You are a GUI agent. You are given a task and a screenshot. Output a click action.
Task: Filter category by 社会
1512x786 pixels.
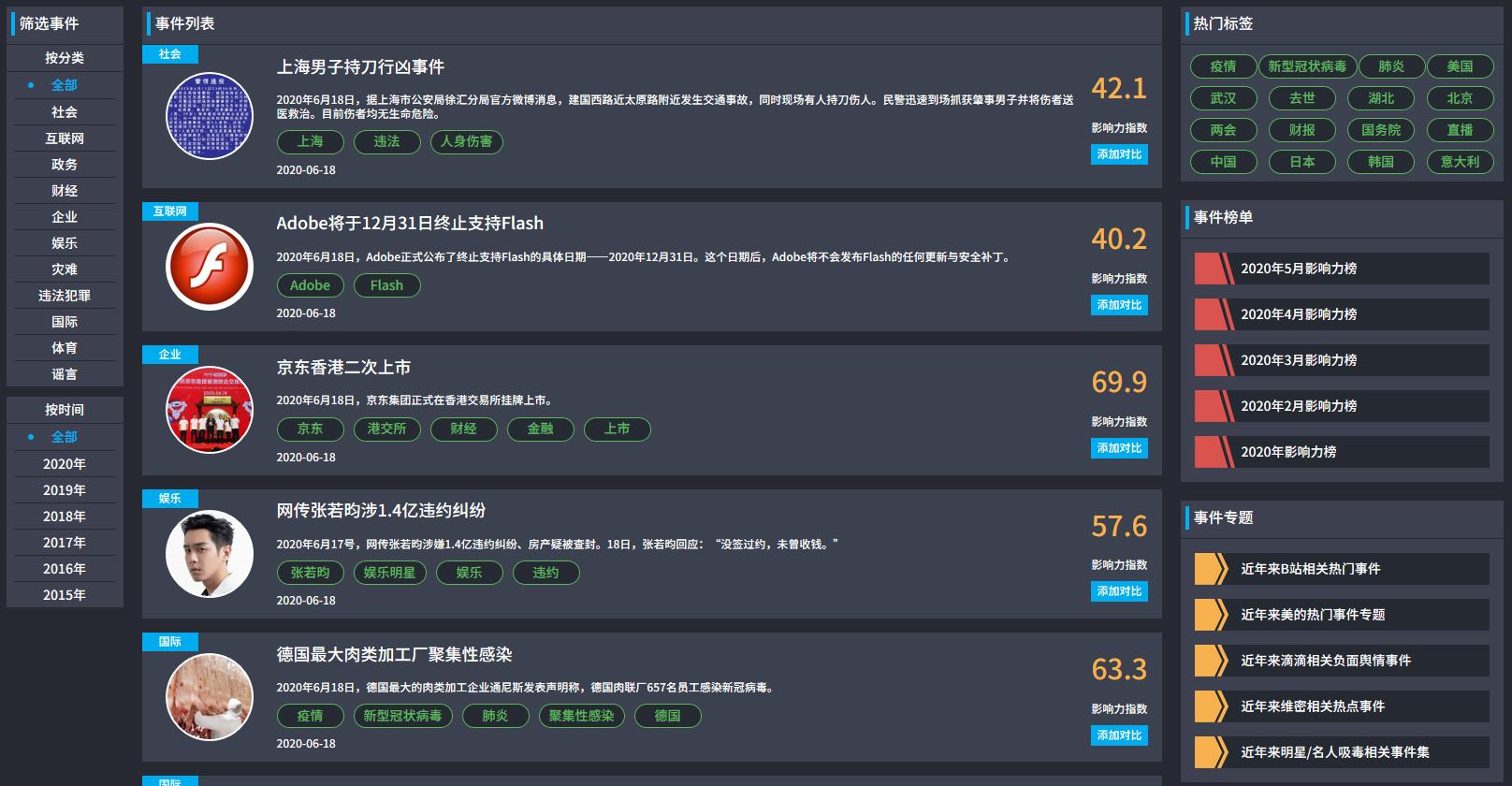click(x=65, y=112)
